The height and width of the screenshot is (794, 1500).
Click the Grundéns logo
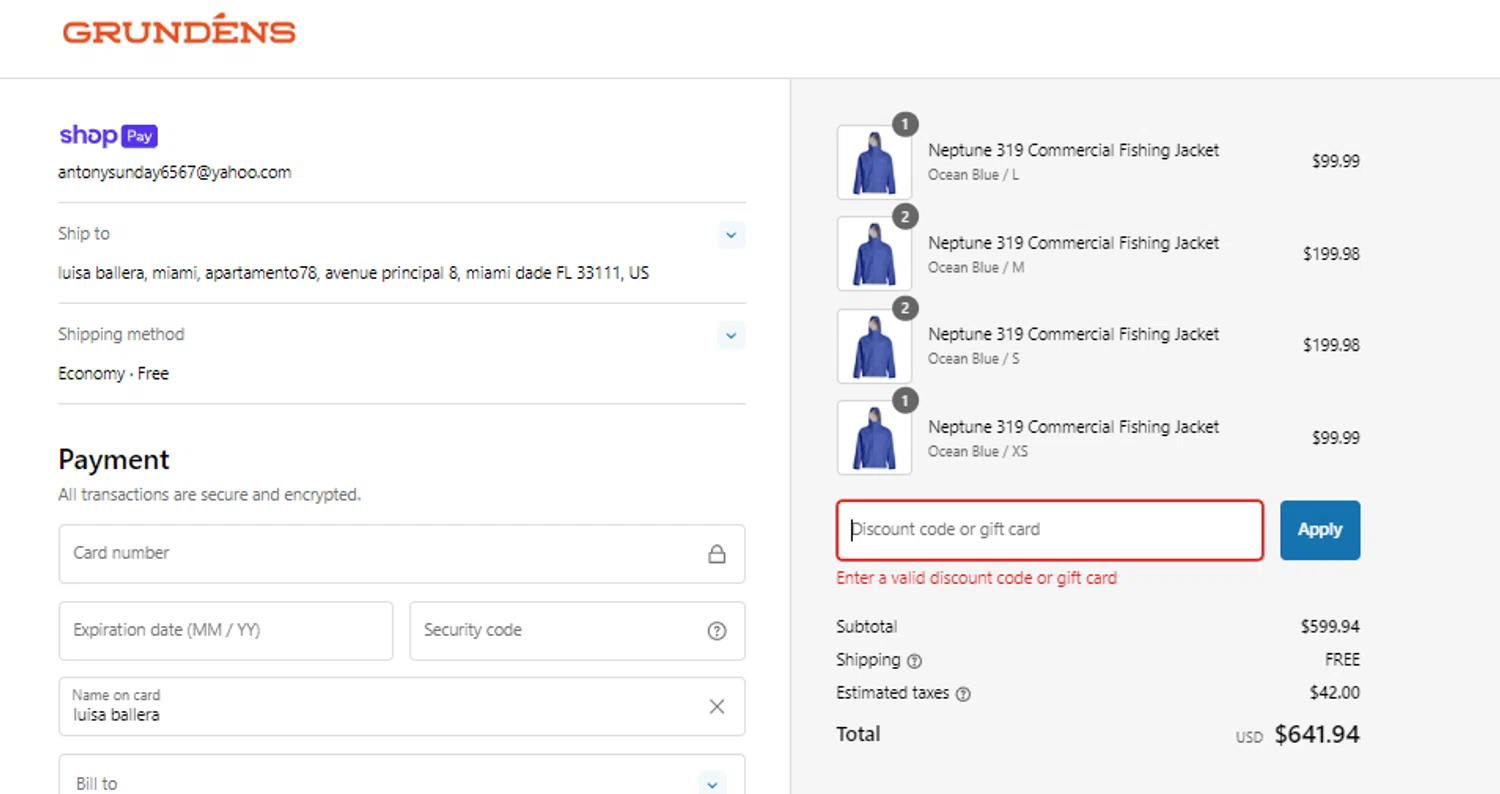point(179,30)
